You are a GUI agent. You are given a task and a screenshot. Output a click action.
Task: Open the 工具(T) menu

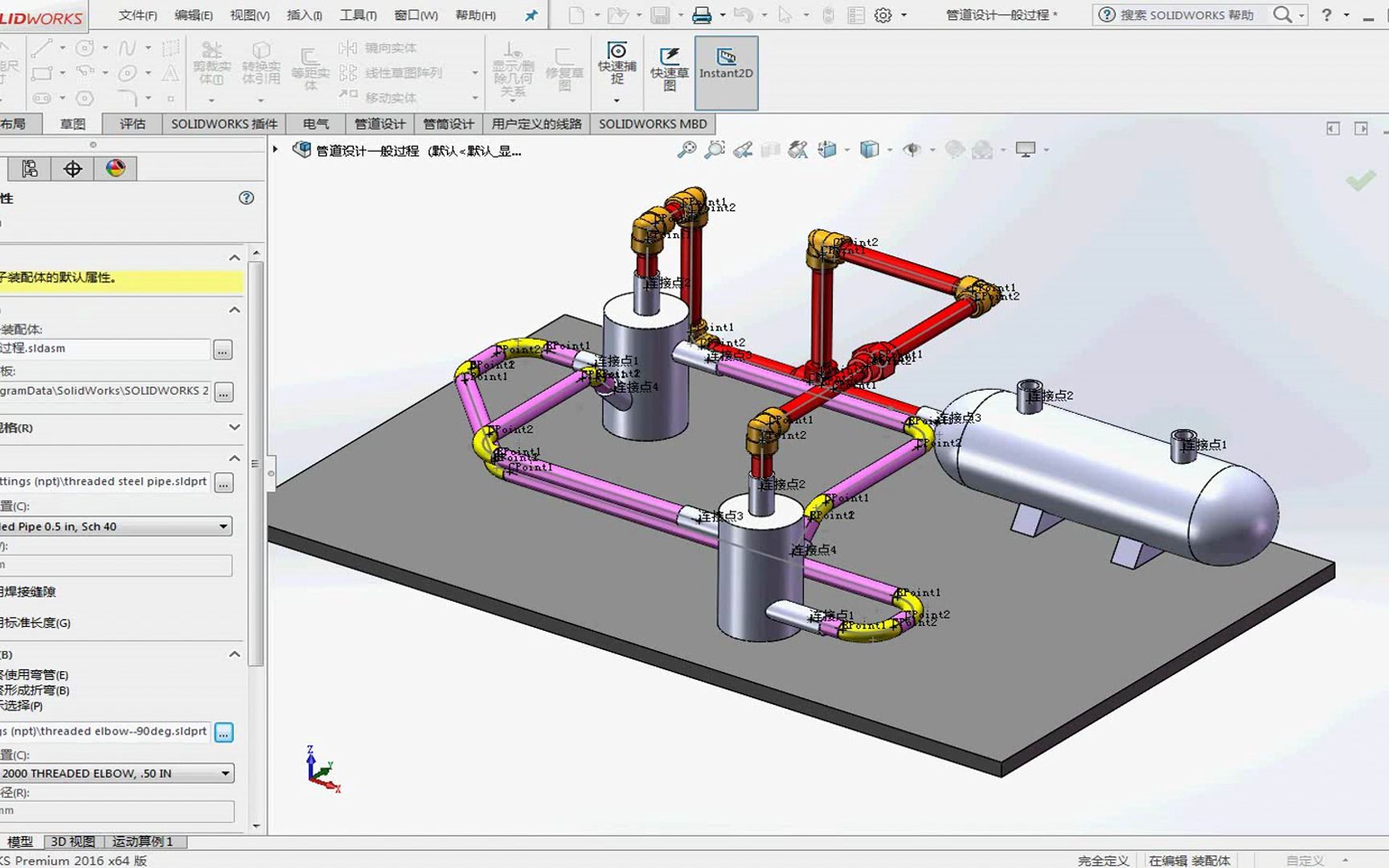click(358, 15)
